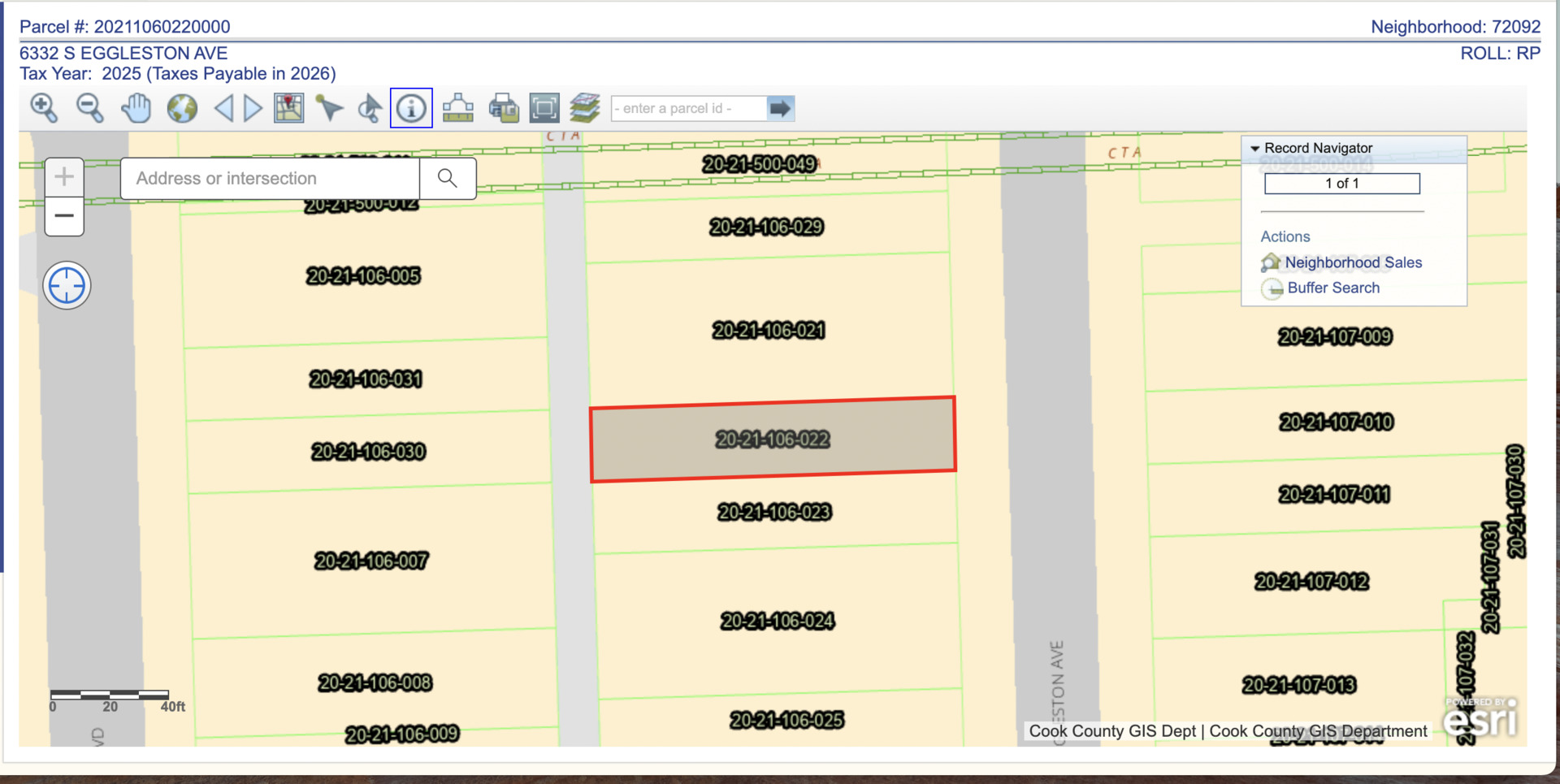Click the fullscreen frame icon
This screenshot has width=1560, height=784.
544,108
